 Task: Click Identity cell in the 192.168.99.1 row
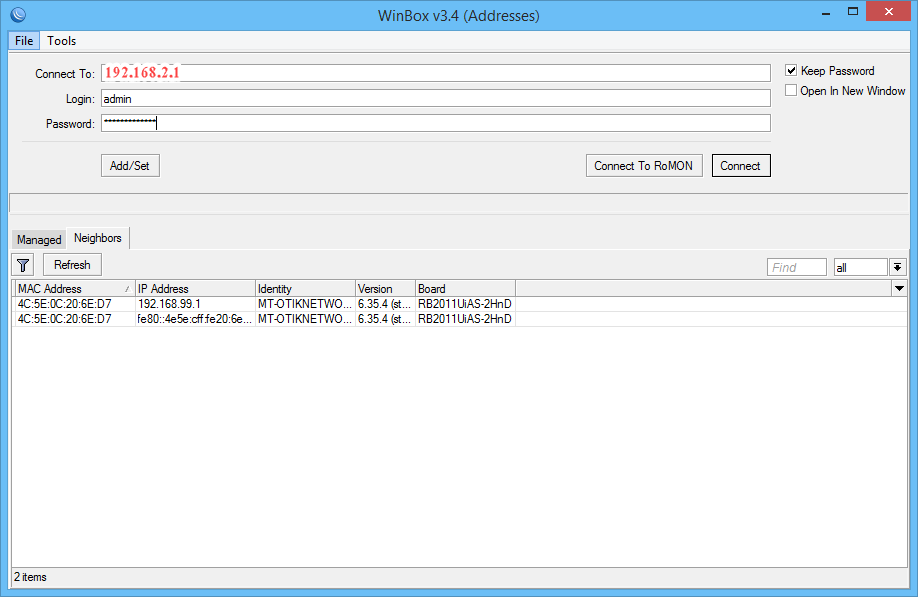305,304
